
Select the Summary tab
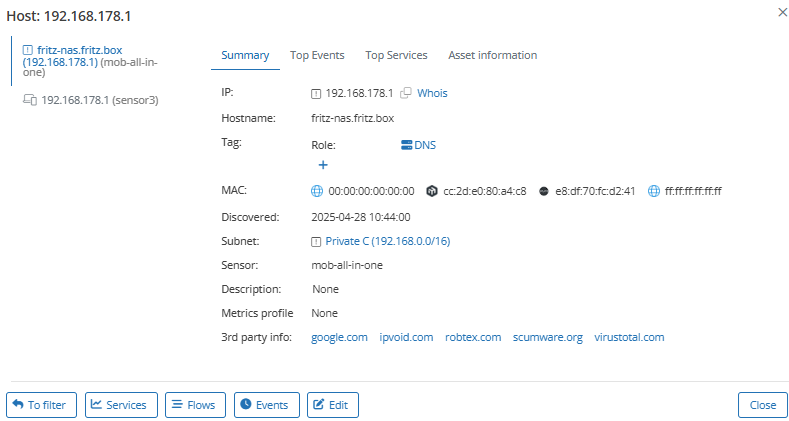pos(245,55)
